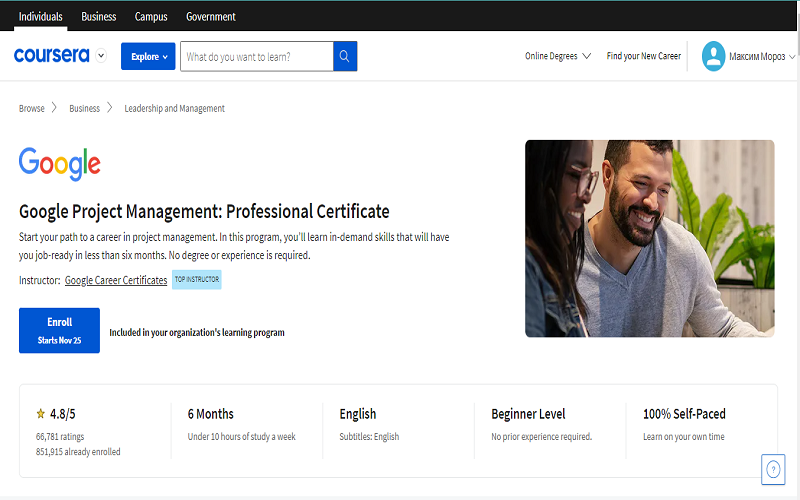Image resolution: width=800 pixels, height=500 pixels.
Task: Click the star rating icon
Action: tap(41, 414)
